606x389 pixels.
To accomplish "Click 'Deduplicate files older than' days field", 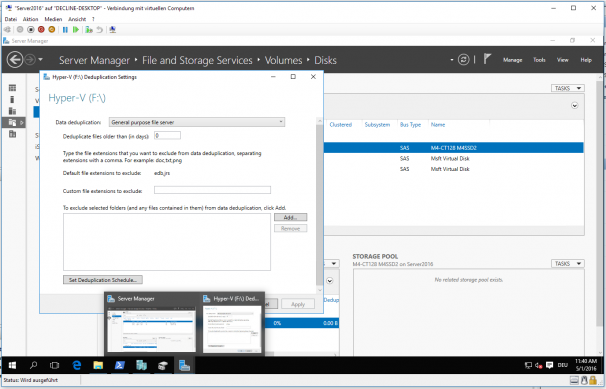I will (167, 136).
